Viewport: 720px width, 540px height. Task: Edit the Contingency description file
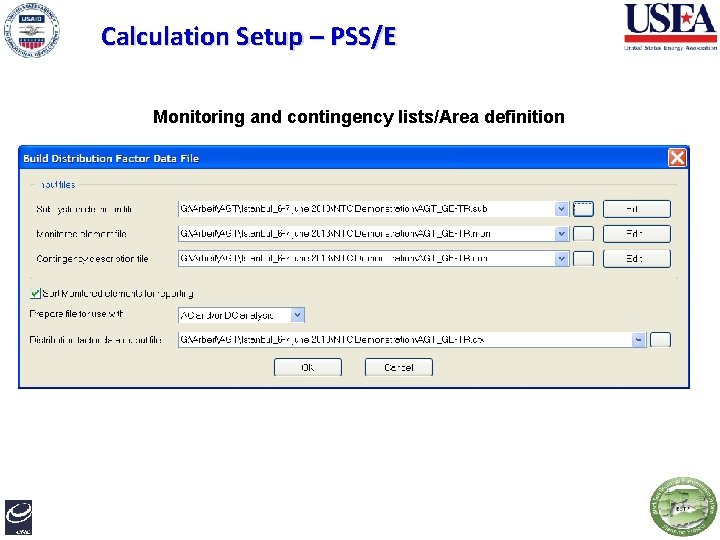pos(636,259)
